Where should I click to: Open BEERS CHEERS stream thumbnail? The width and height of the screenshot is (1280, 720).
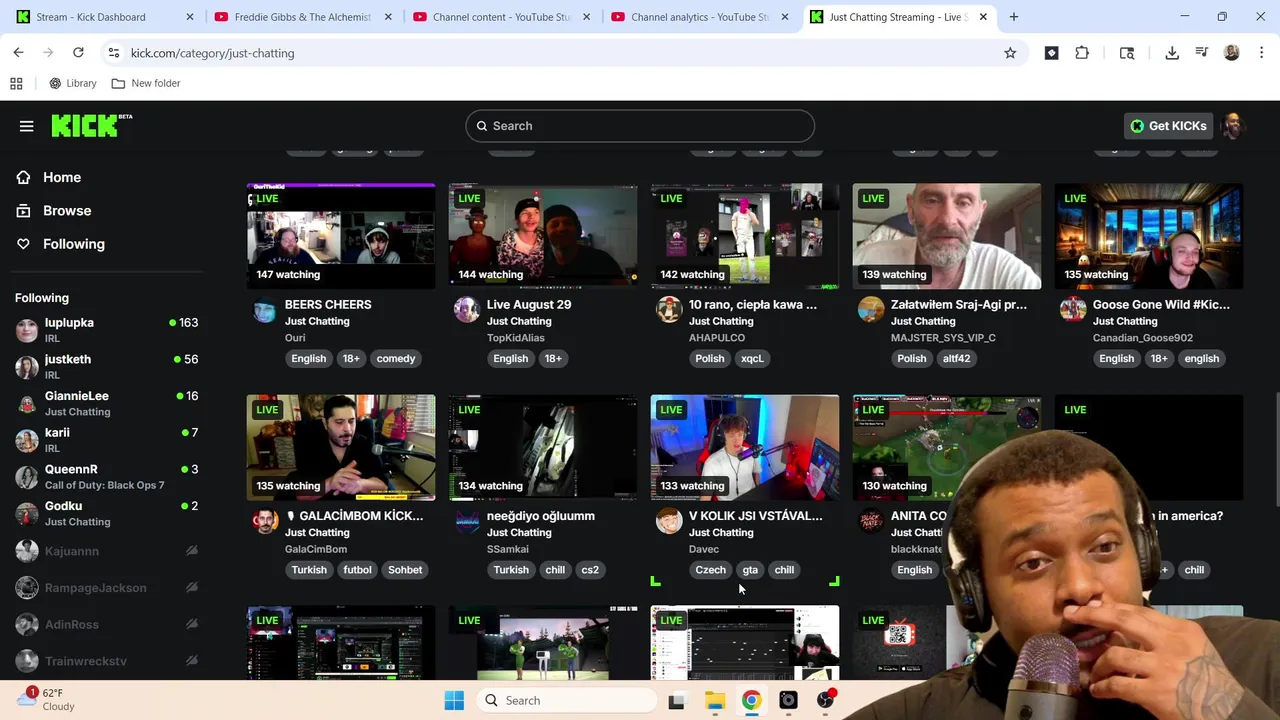(341, 236)
